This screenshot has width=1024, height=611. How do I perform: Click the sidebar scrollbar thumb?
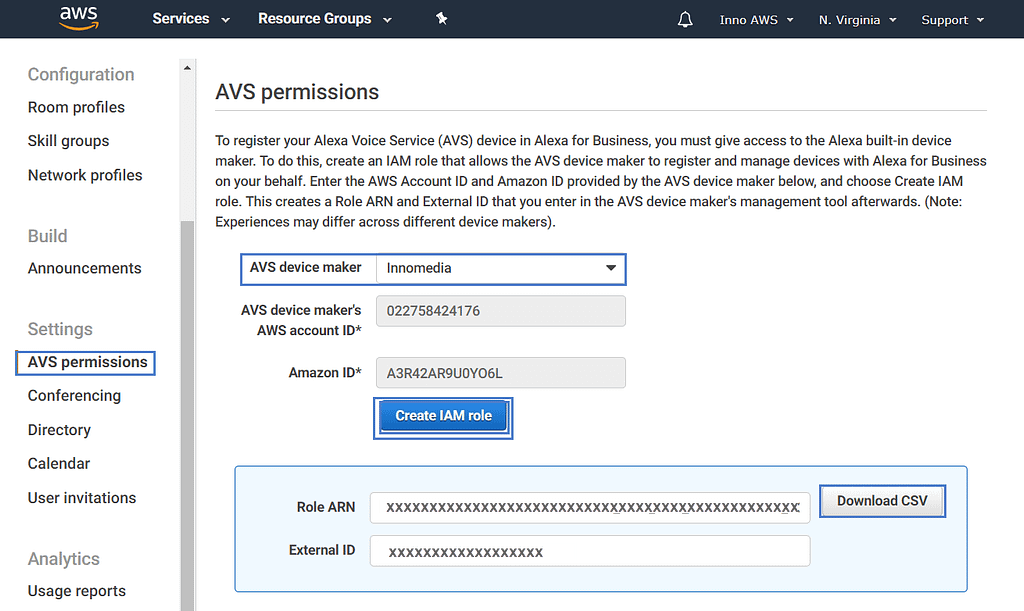point(187,416)
